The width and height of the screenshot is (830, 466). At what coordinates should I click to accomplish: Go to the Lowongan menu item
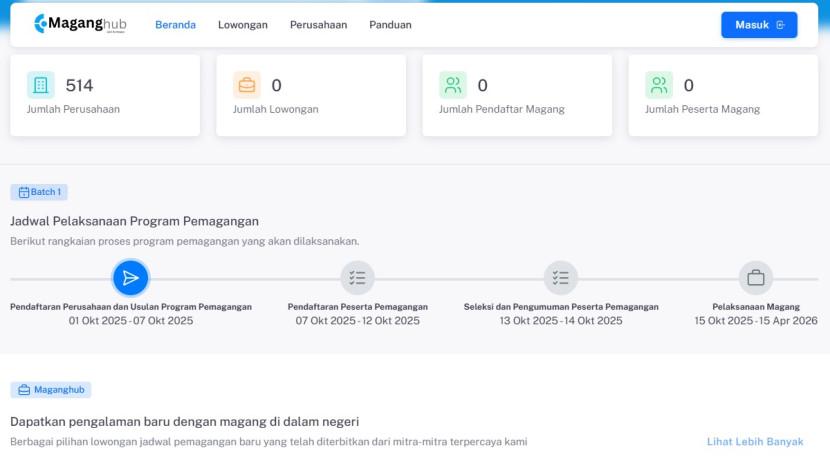point(243,25)
